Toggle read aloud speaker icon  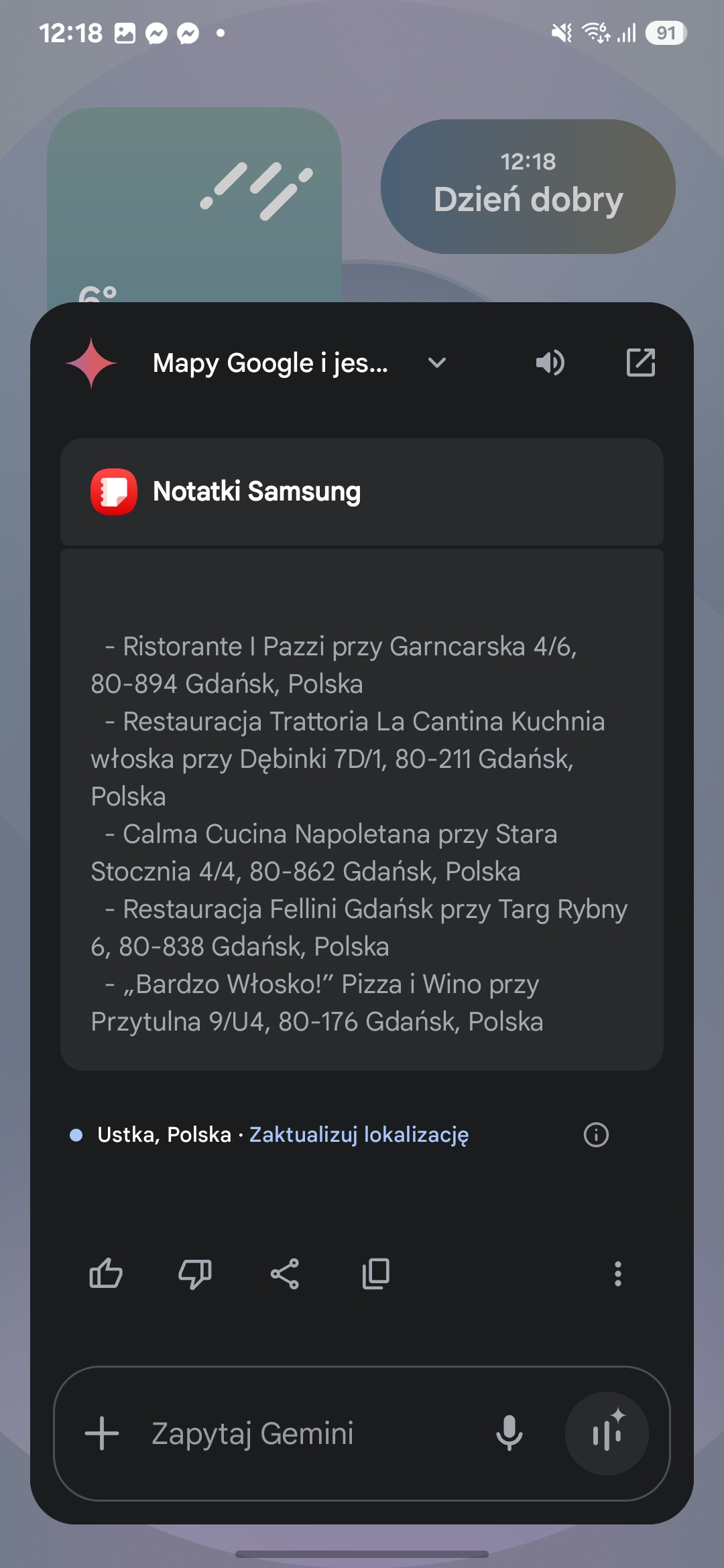(x=550, y=363)
